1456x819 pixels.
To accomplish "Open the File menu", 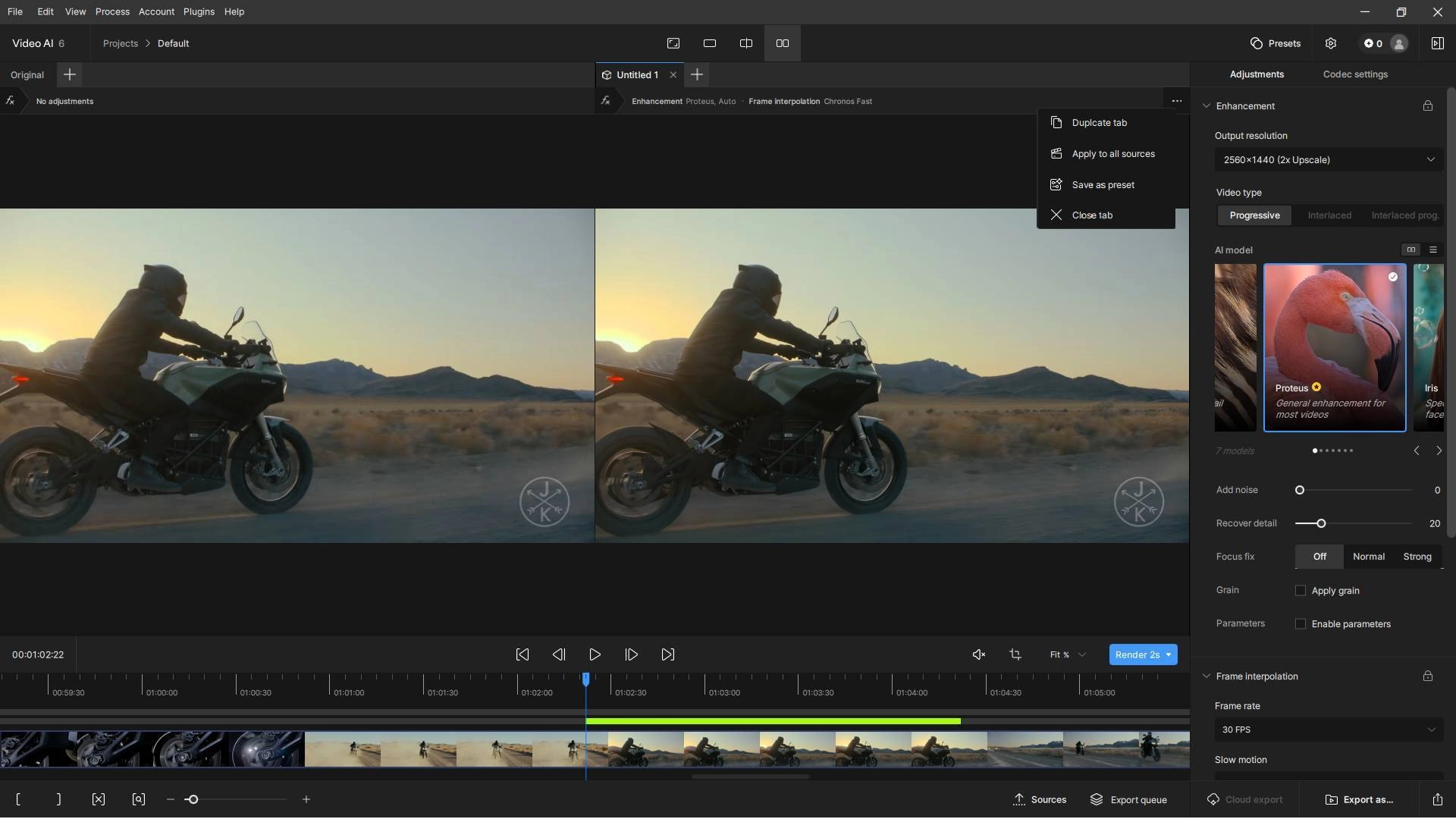I will coord(15,12).
